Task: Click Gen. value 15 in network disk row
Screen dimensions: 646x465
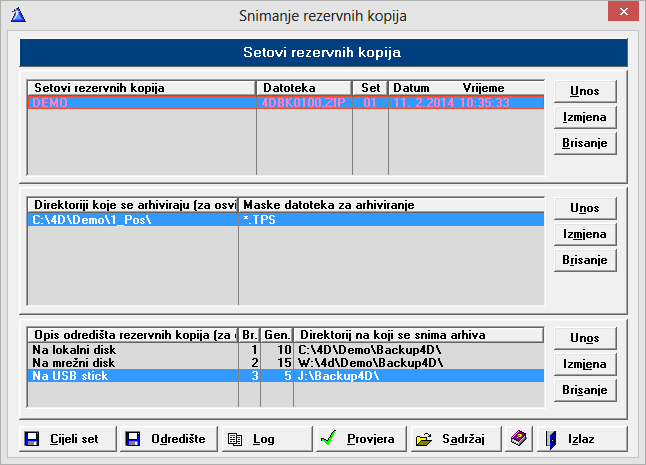Action: click(x=277, y=362)
